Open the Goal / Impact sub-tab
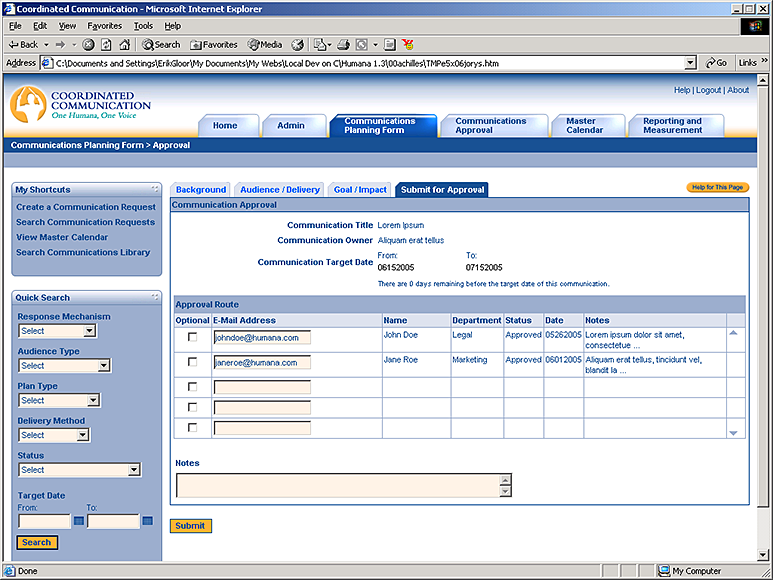 click(x=360, y=190)
